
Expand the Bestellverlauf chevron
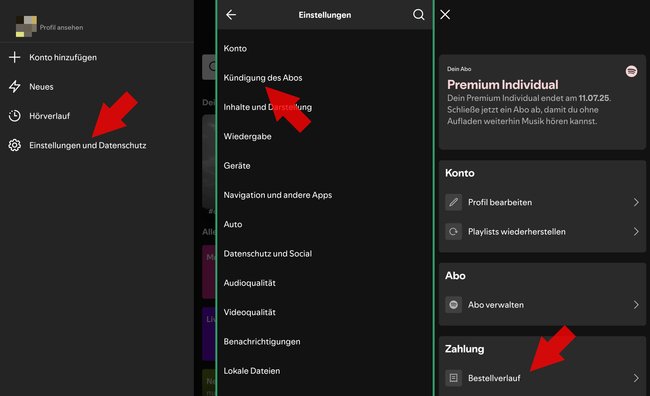pyautogui.click(x=636, y=378)
